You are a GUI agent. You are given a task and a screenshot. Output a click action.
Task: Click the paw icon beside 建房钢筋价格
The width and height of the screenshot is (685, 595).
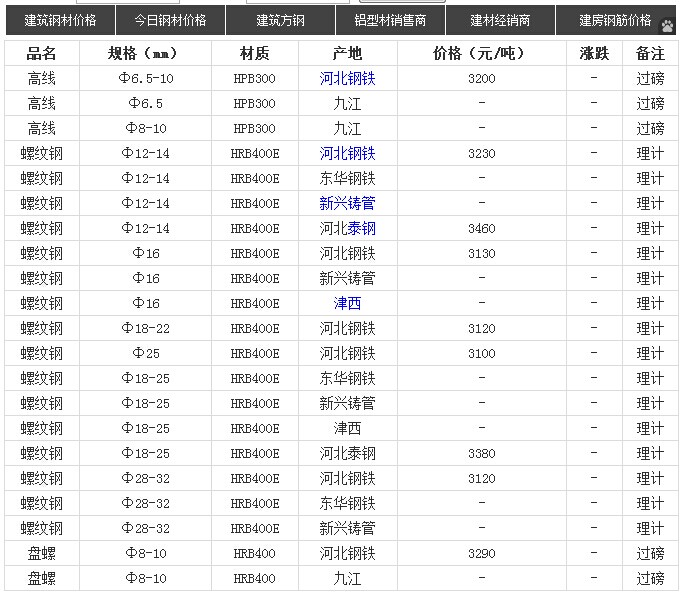click(x=667, y=26)
